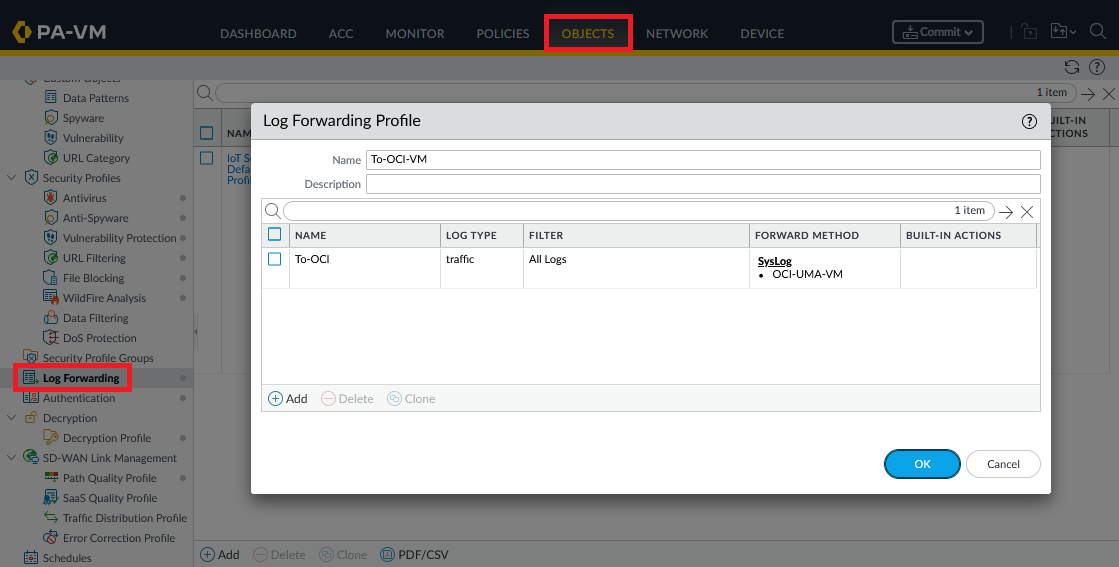Click the clear filter X in dialog
The image size is (1119, 567).
tap(1027, 212)
